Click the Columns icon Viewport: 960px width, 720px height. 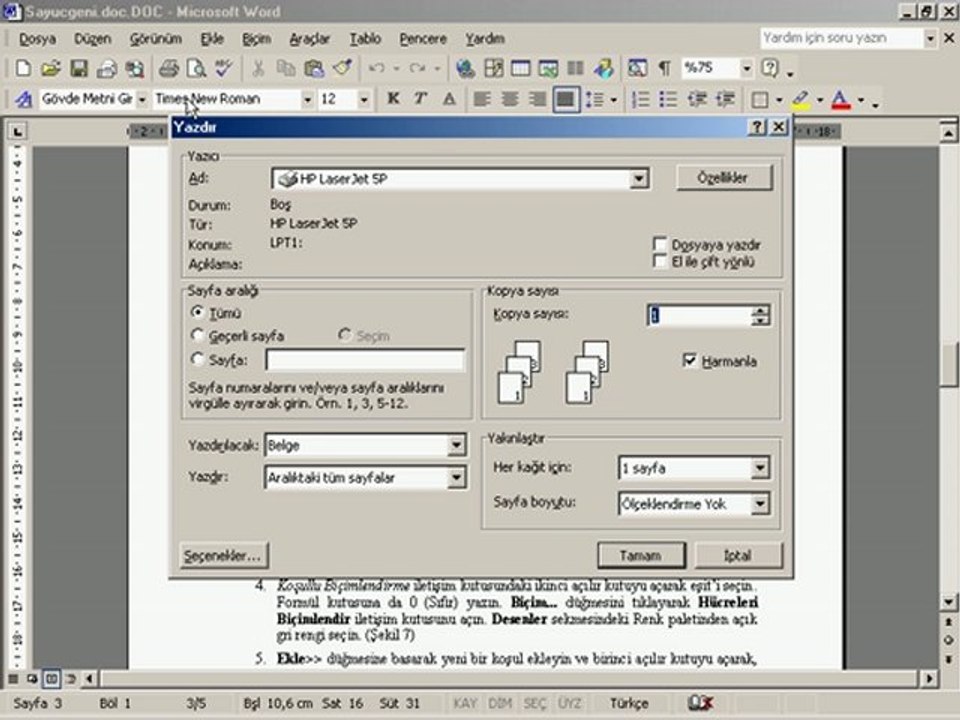point(576,68)
